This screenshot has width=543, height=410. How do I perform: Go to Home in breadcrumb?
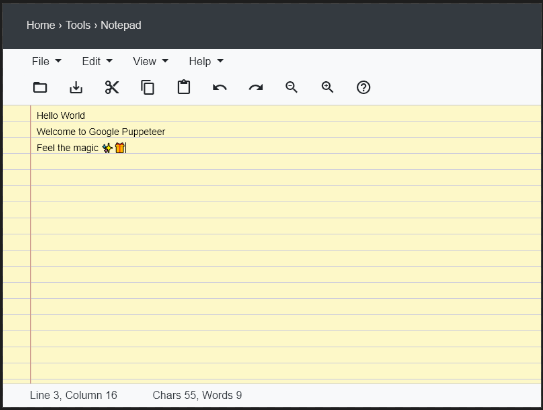(41, 25)
